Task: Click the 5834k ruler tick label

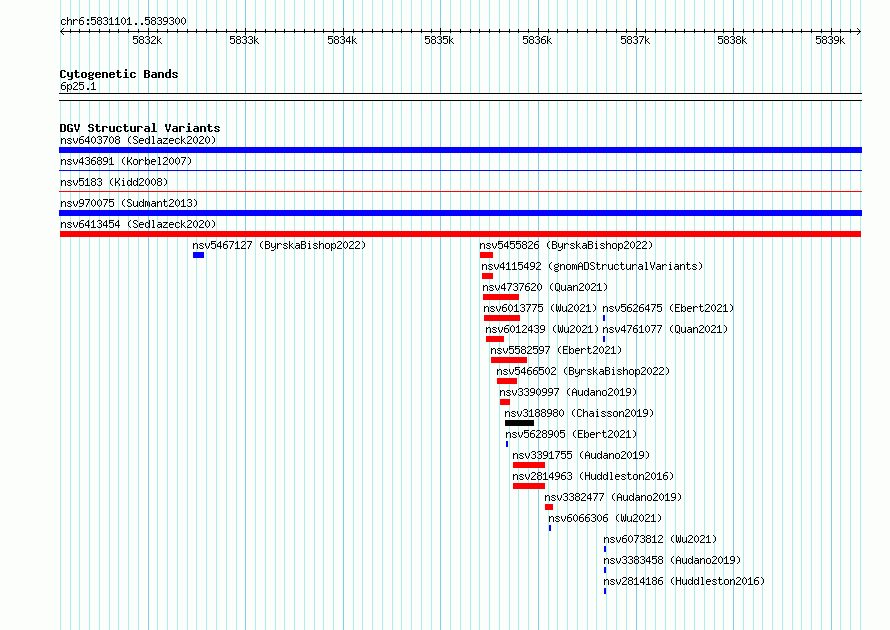Action: click(x=342, y=40)
